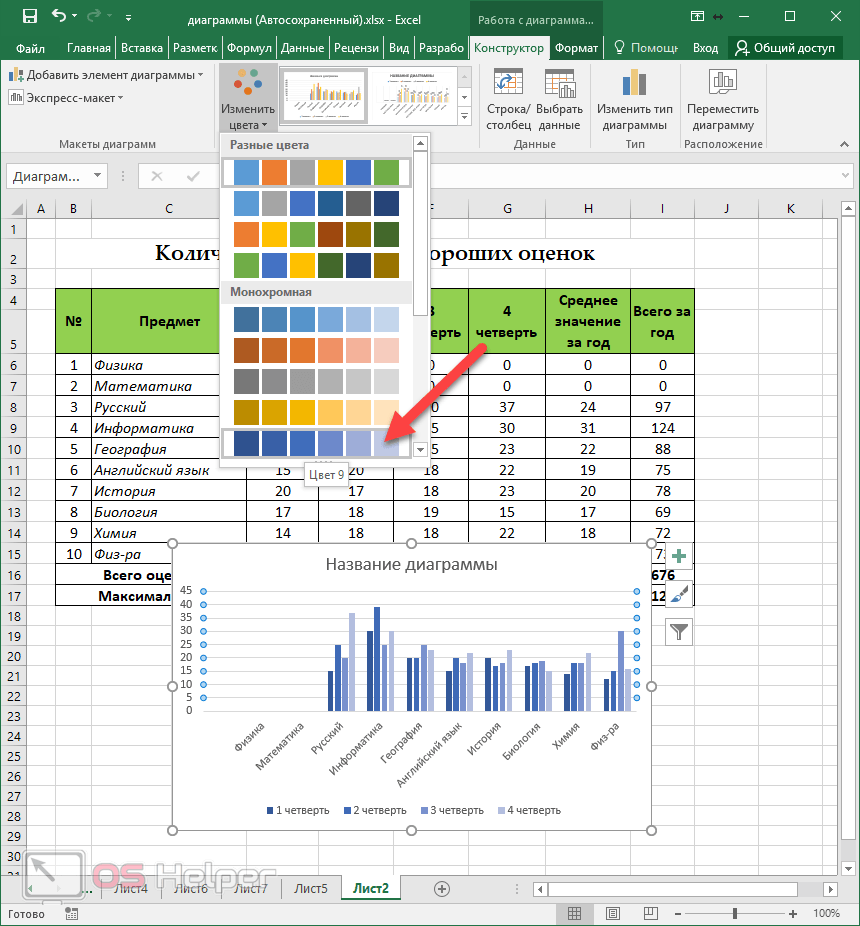Screen dimensions: 860x926
Task: Click Chart Filters funnel button
Action: pyautogui.click(x=679, y=632)
